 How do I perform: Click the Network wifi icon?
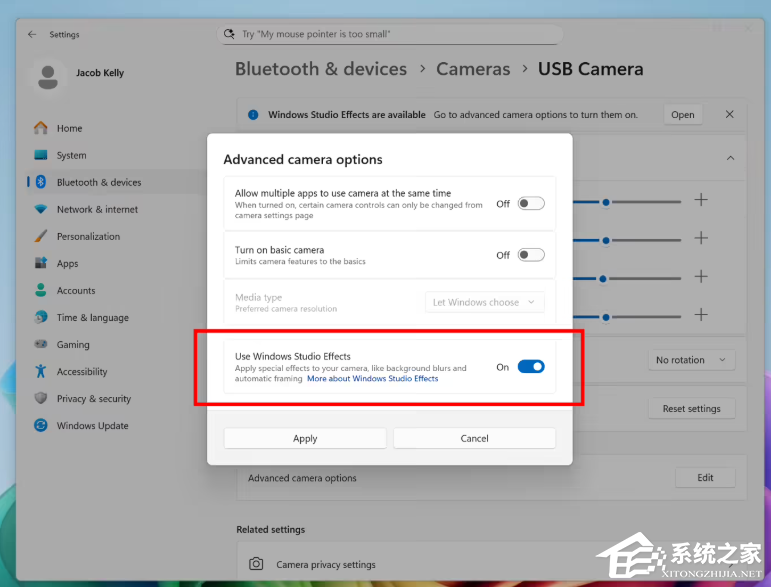click(41, 209)
